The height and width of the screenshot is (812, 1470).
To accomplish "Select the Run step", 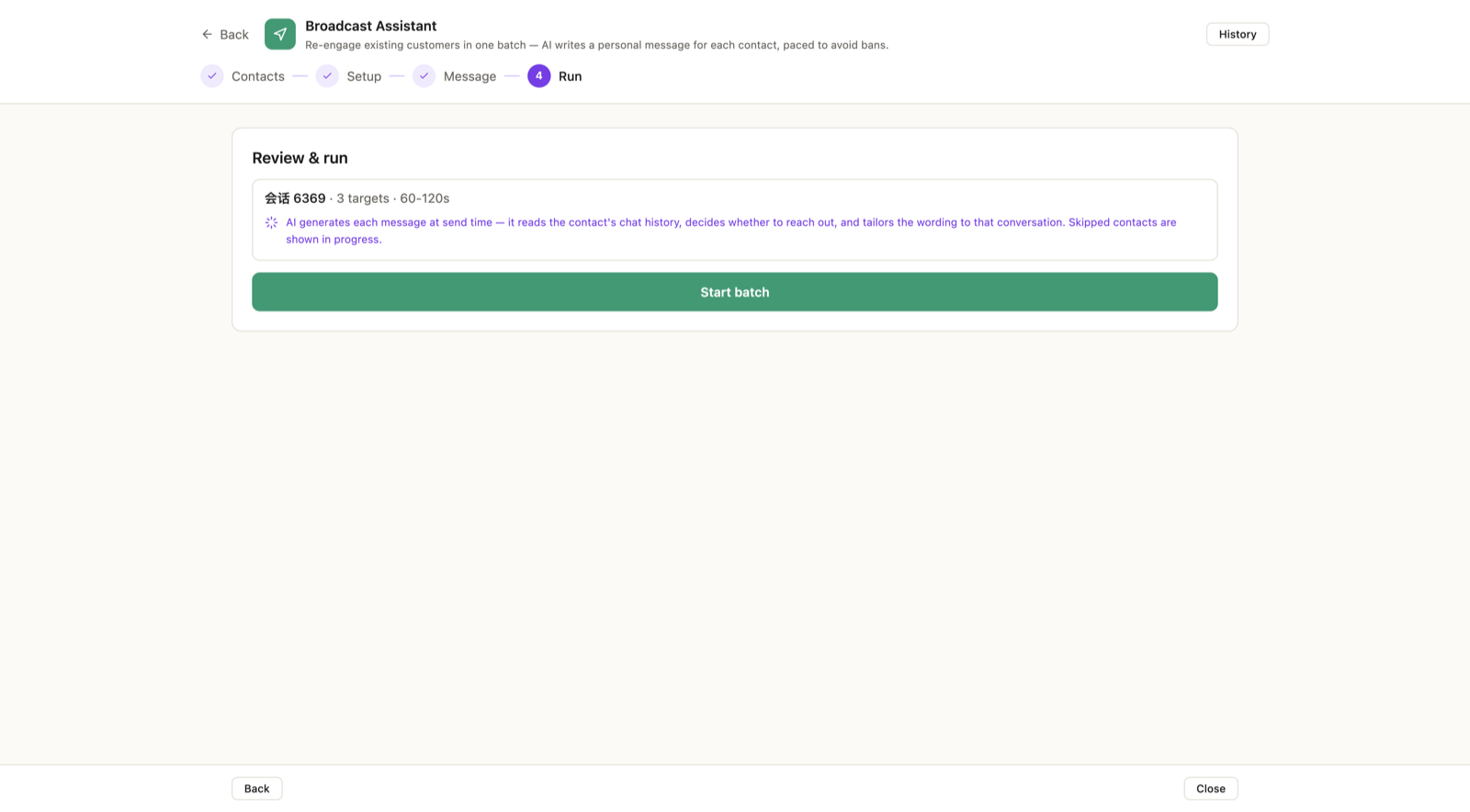I will tap(570, 76).
